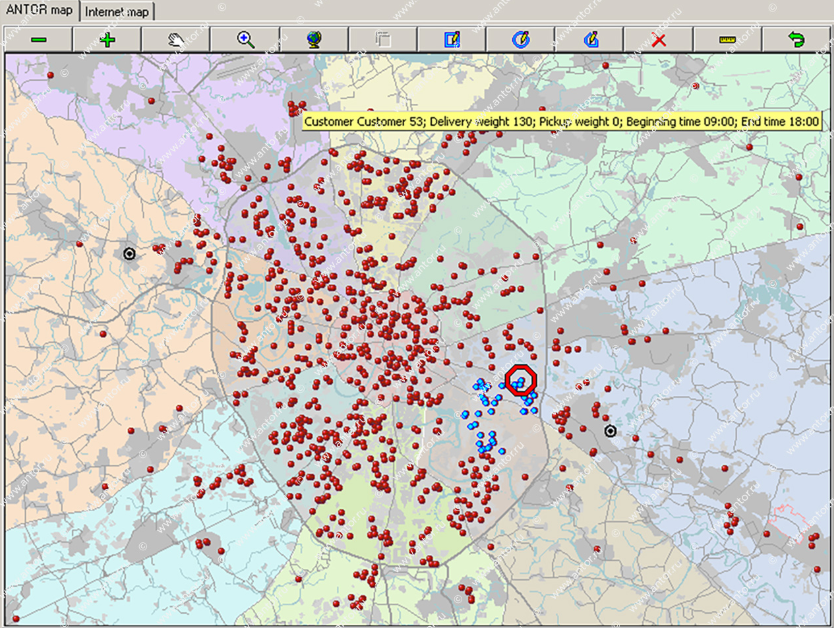
Task: Click the yellow Customer 53 tooltip
Action: tap(561, 121)
